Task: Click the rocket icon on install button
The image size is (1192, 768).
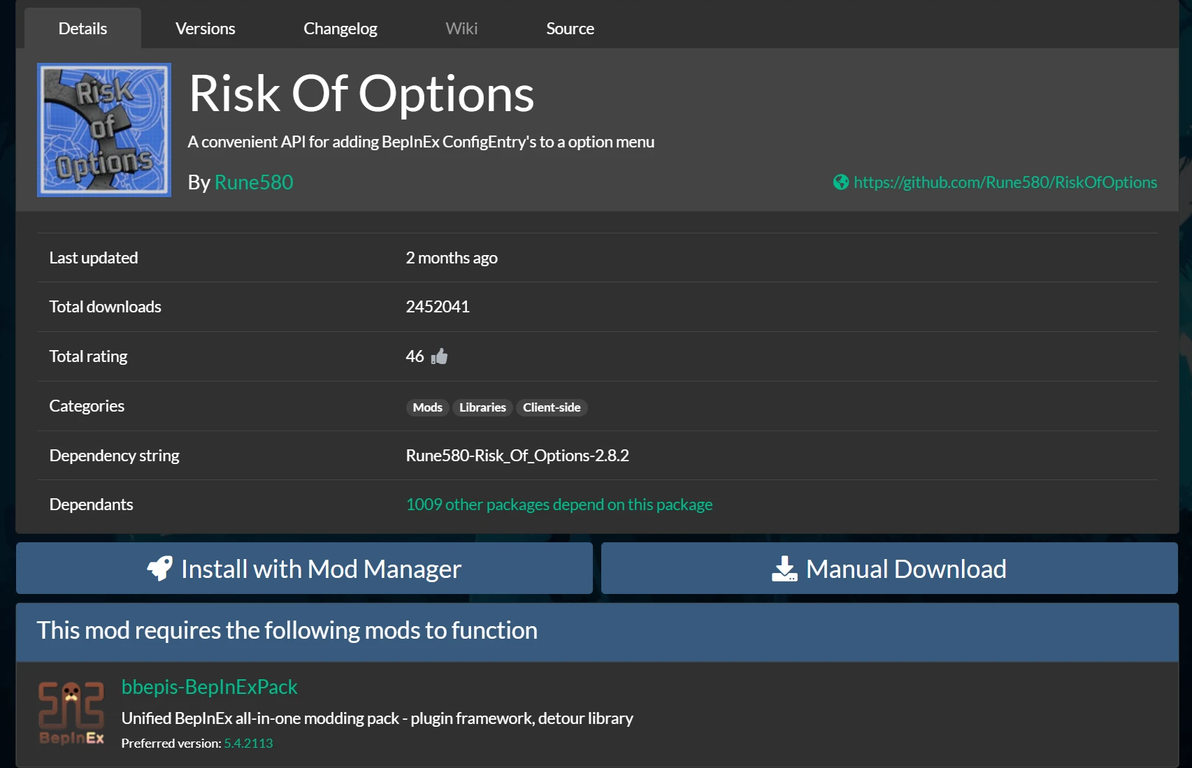Action: click(x=160, y=569)
